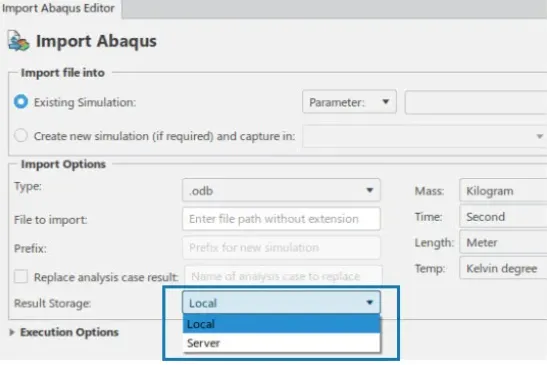
Task: Open the .odb Type dropdown
Action: coord(281,190)
